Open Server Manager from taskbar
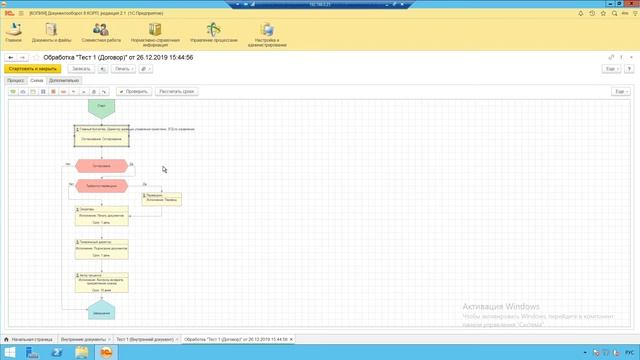 pyautogui.click(x=32, y=352)
